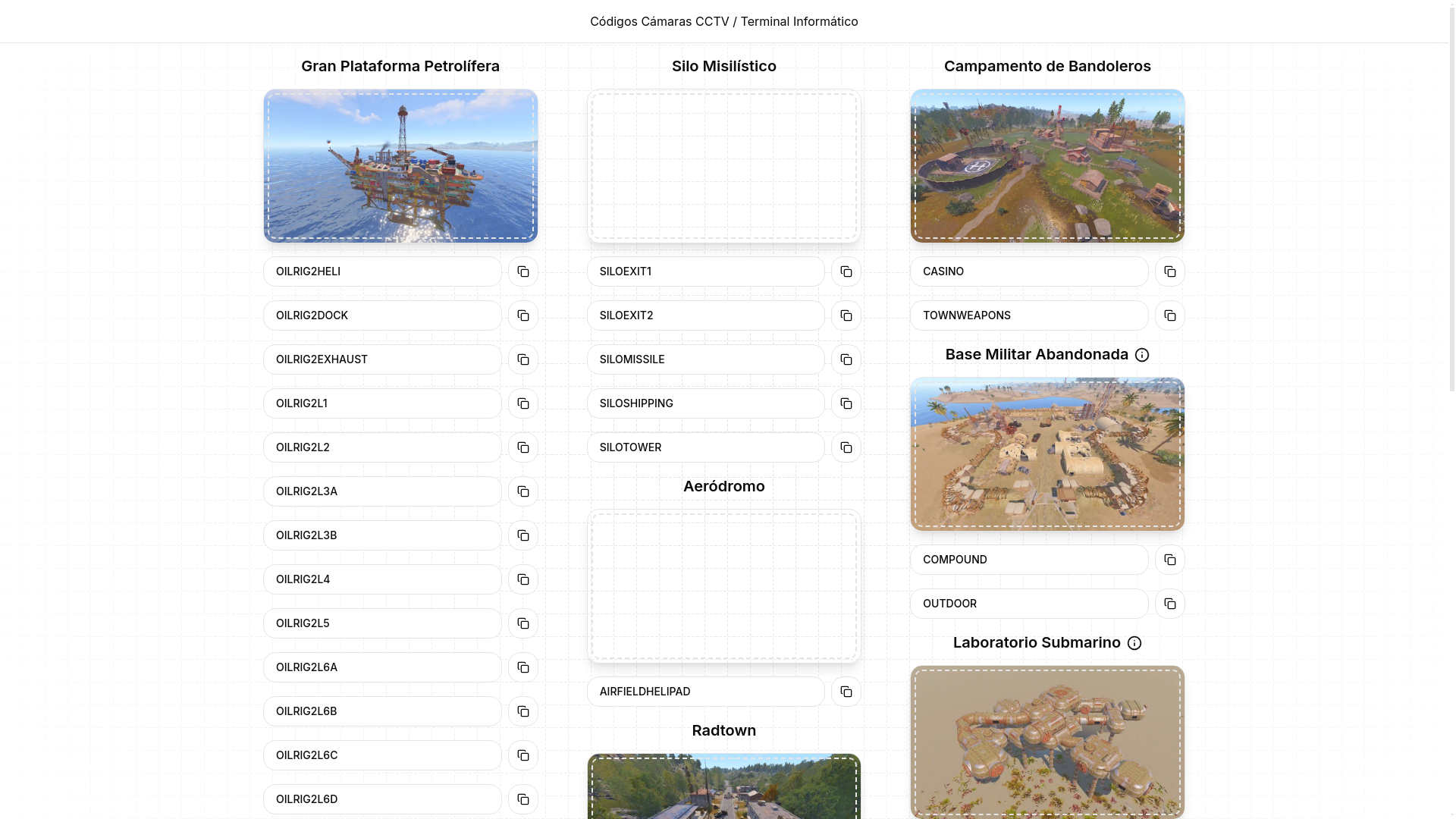
Task: Copy the SILOMISSILE code
Action: pos(846,359)
